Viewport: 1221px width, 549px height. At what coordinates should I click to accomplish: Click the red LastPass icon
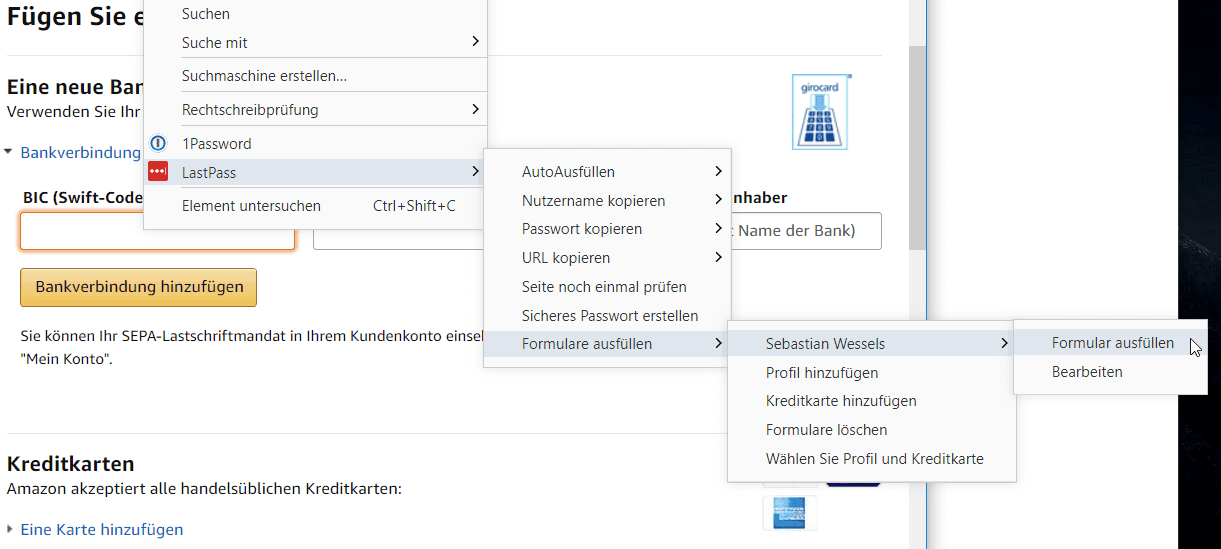157,172
